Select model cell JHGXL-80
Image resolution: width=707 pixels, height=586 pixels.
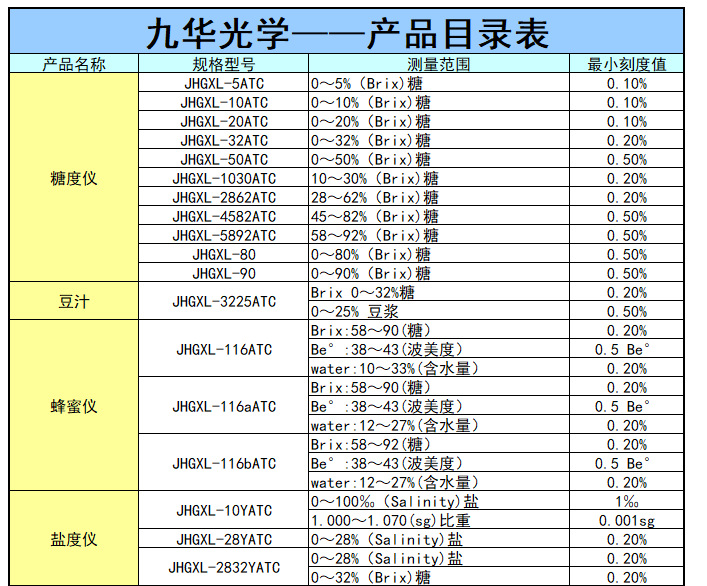[224, 254]
